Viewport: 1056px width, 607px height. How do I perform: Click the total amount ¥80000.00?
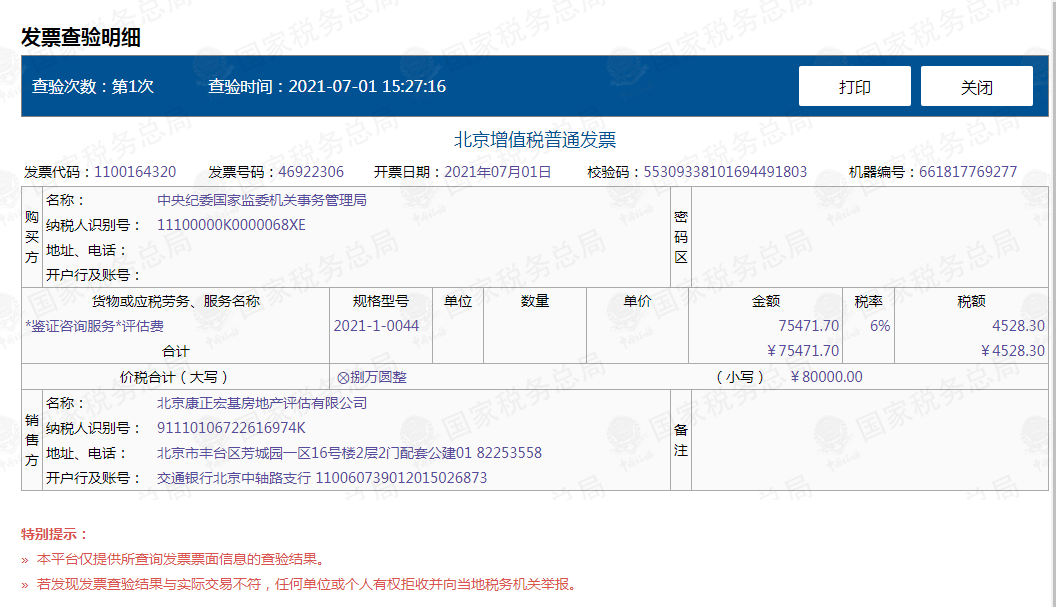point(826,377)
